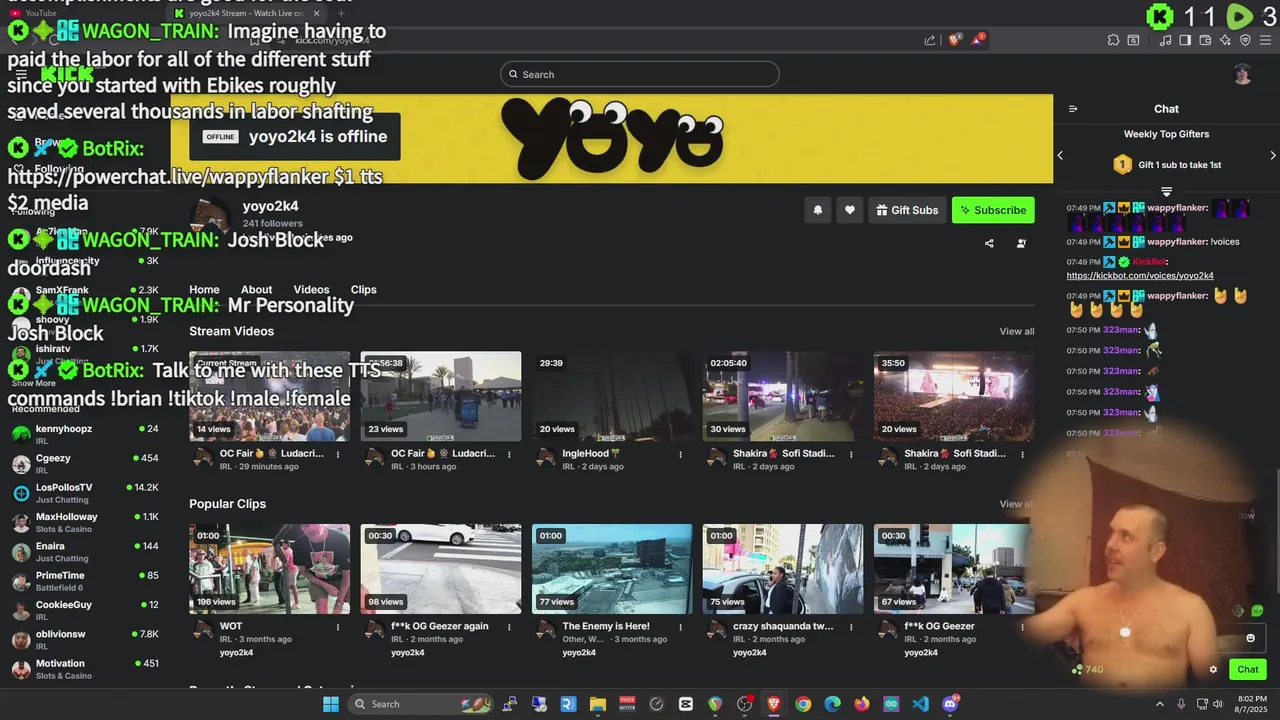
Task: Open options menu for The Enemy is Here clip
Action: coord(681,627)
